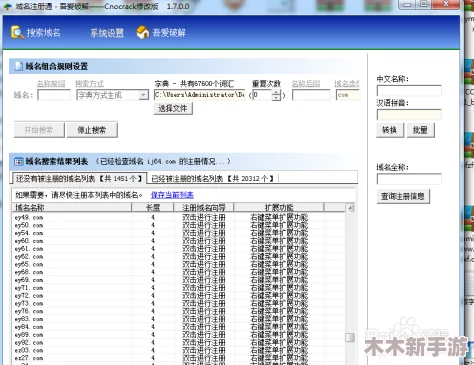Click the document icon in 域名组合规则设置 header
Image resolution: width=474 pixels, height=365 pixels.
19,66
